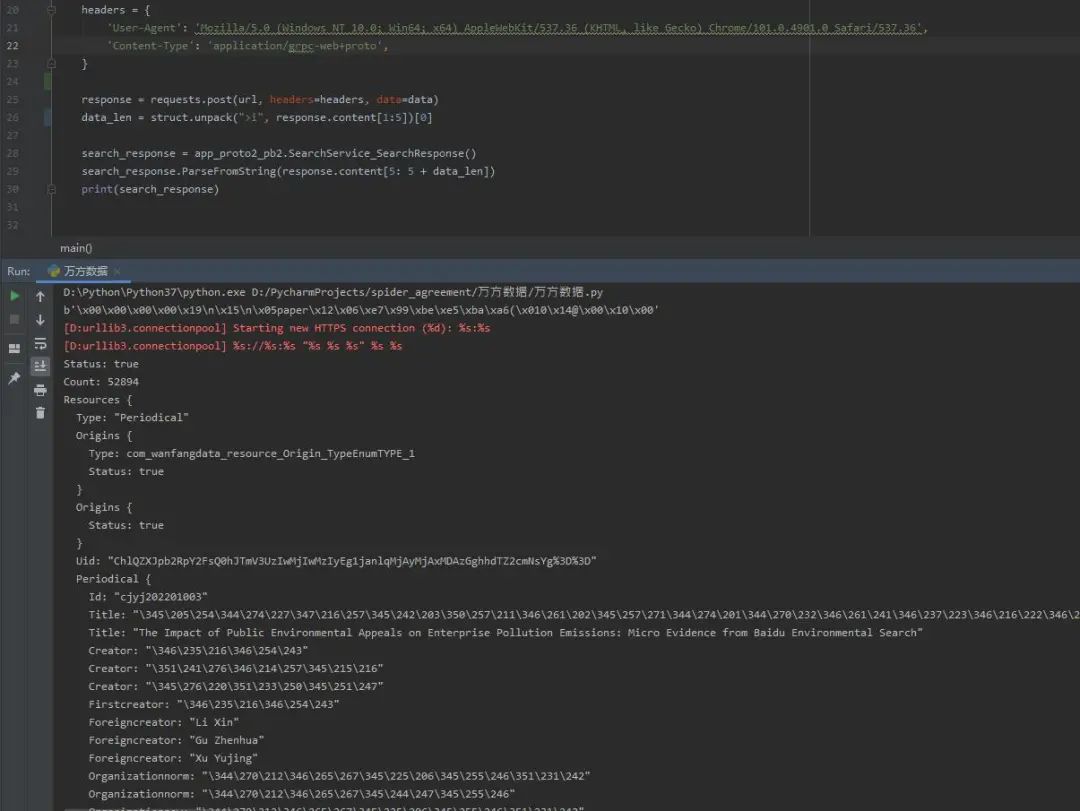Toggle scroll to end in console
Screen dimensions: 1080x811
click(41, 365)
